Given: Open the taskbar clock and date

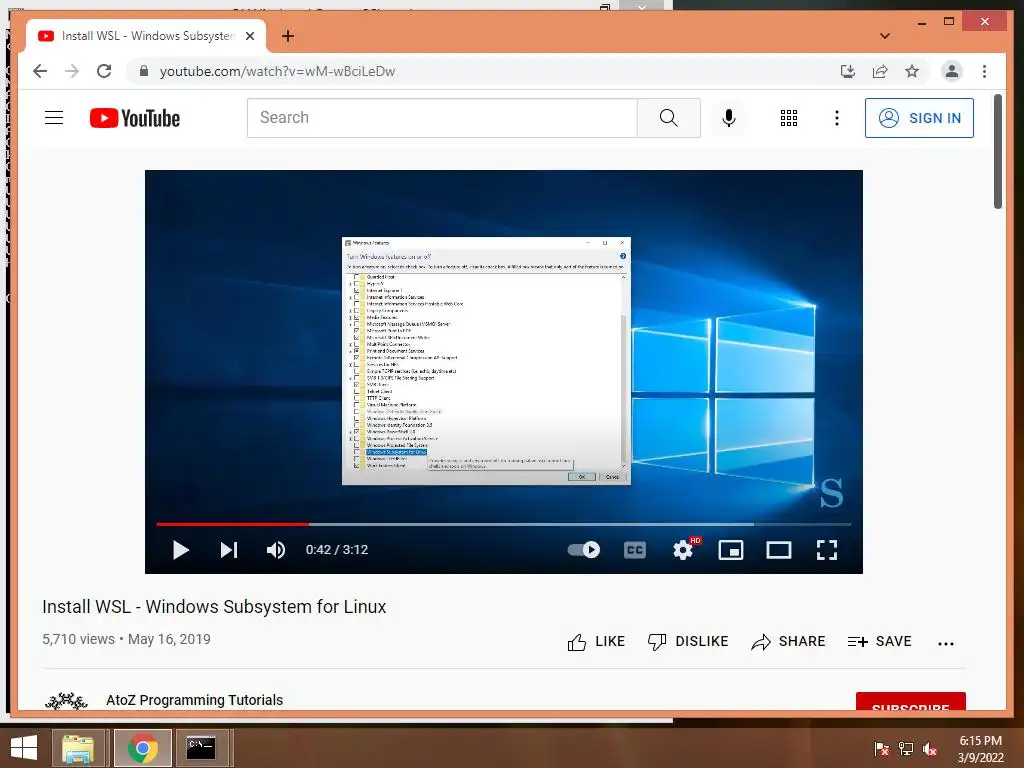Looking at the screenshot, I should (x=980, y=749).
